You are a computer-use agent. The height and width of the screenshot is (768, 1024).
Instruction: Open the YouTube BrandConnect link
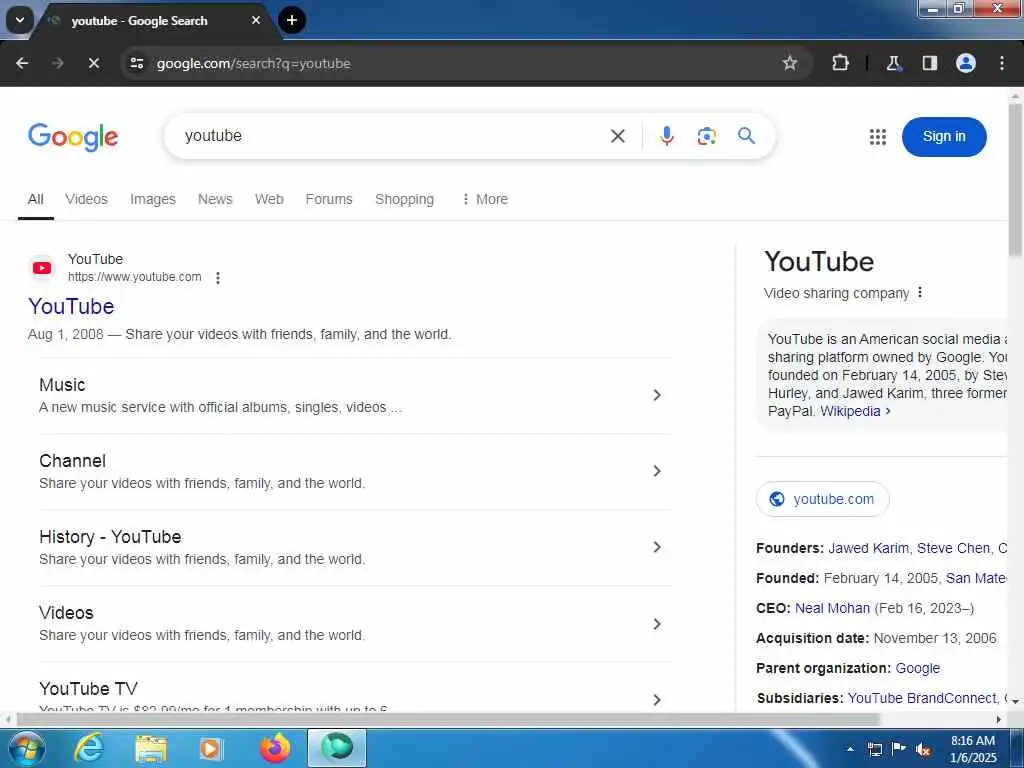click(x=922, y=699)
